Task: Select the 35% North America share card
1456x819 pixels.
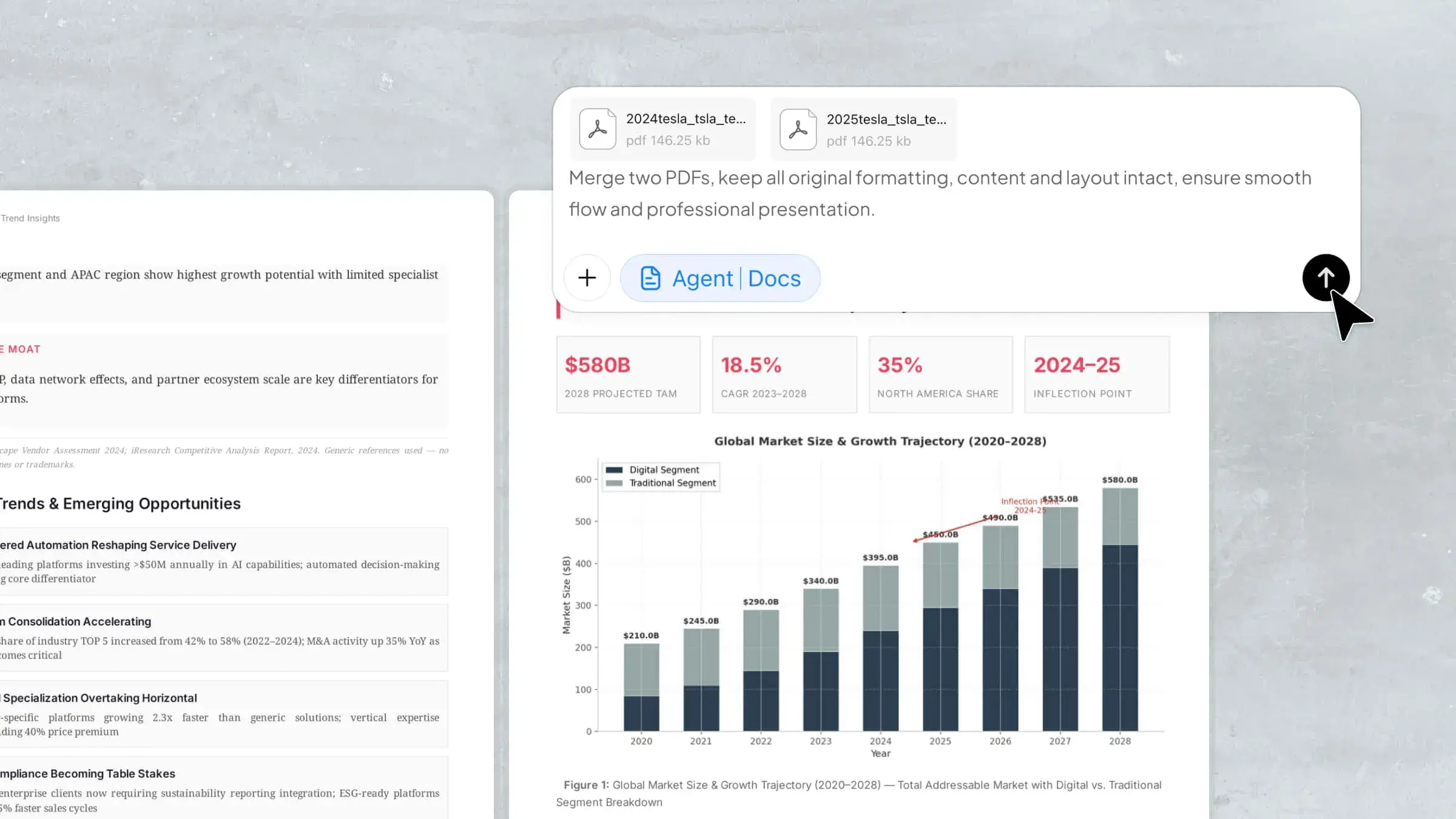Action: [940, 375]
